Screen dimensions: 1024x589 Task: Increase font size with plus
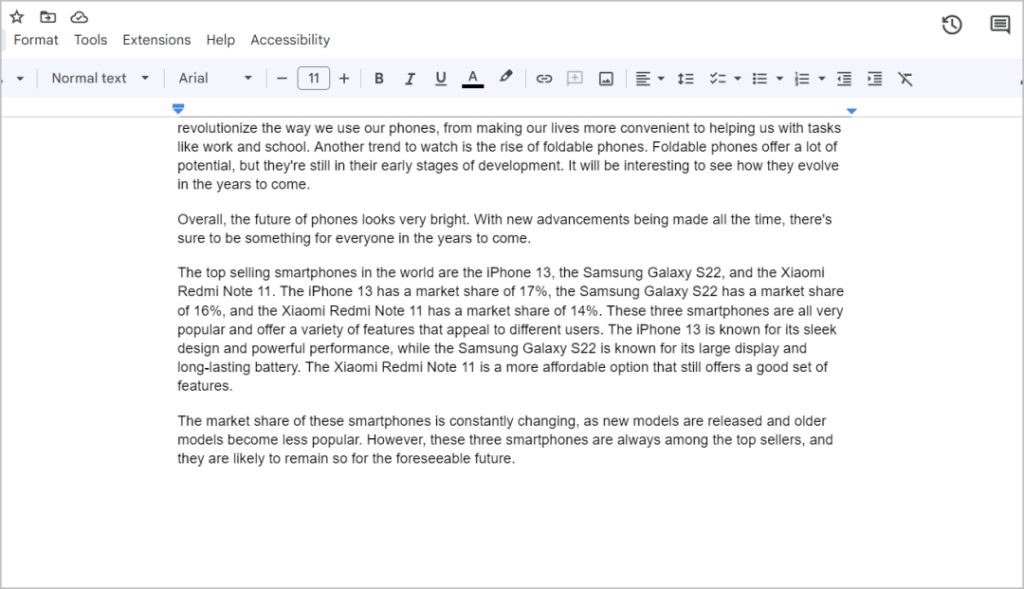tap(344, 78)
